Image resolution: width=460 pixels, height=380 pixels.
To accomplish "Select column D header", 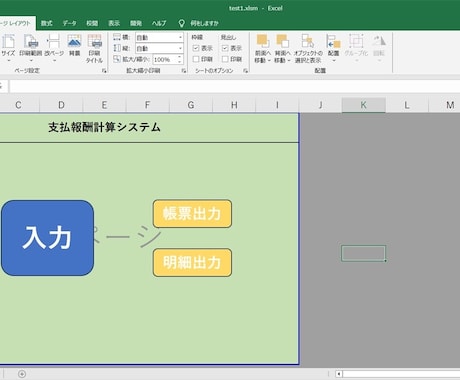I will pos(61,105).
